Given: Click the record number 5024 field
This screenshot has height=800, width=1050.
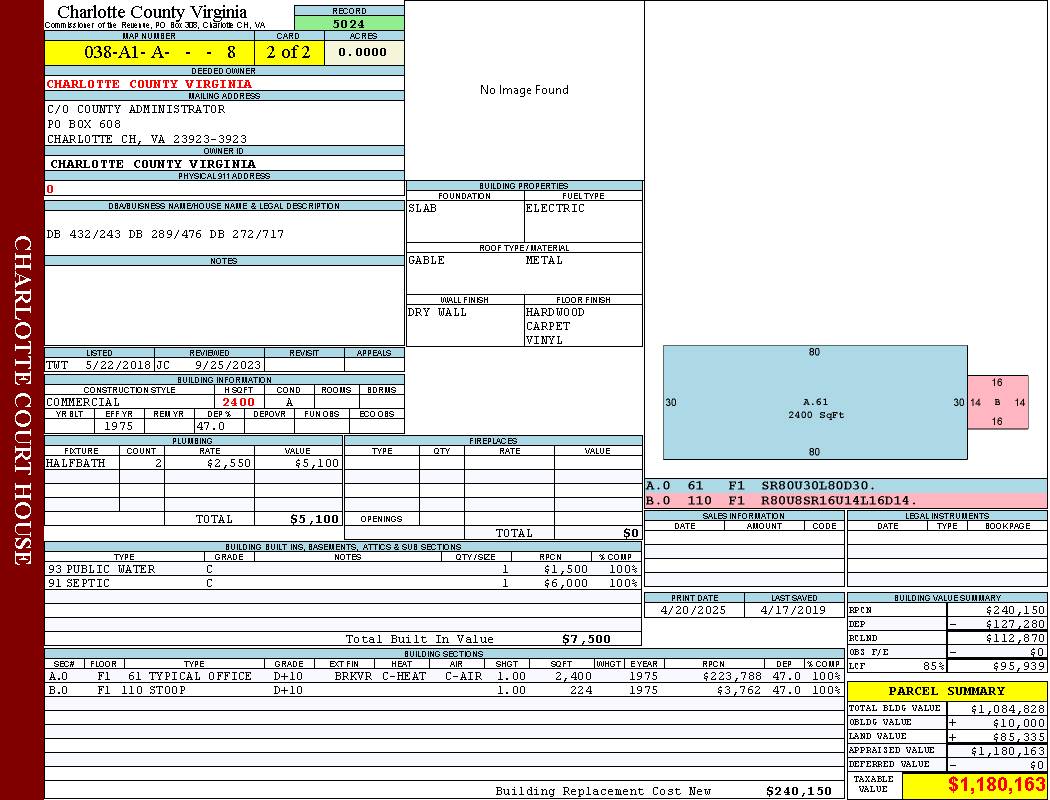Looking at the screenshot, I should tap(349, 23).
